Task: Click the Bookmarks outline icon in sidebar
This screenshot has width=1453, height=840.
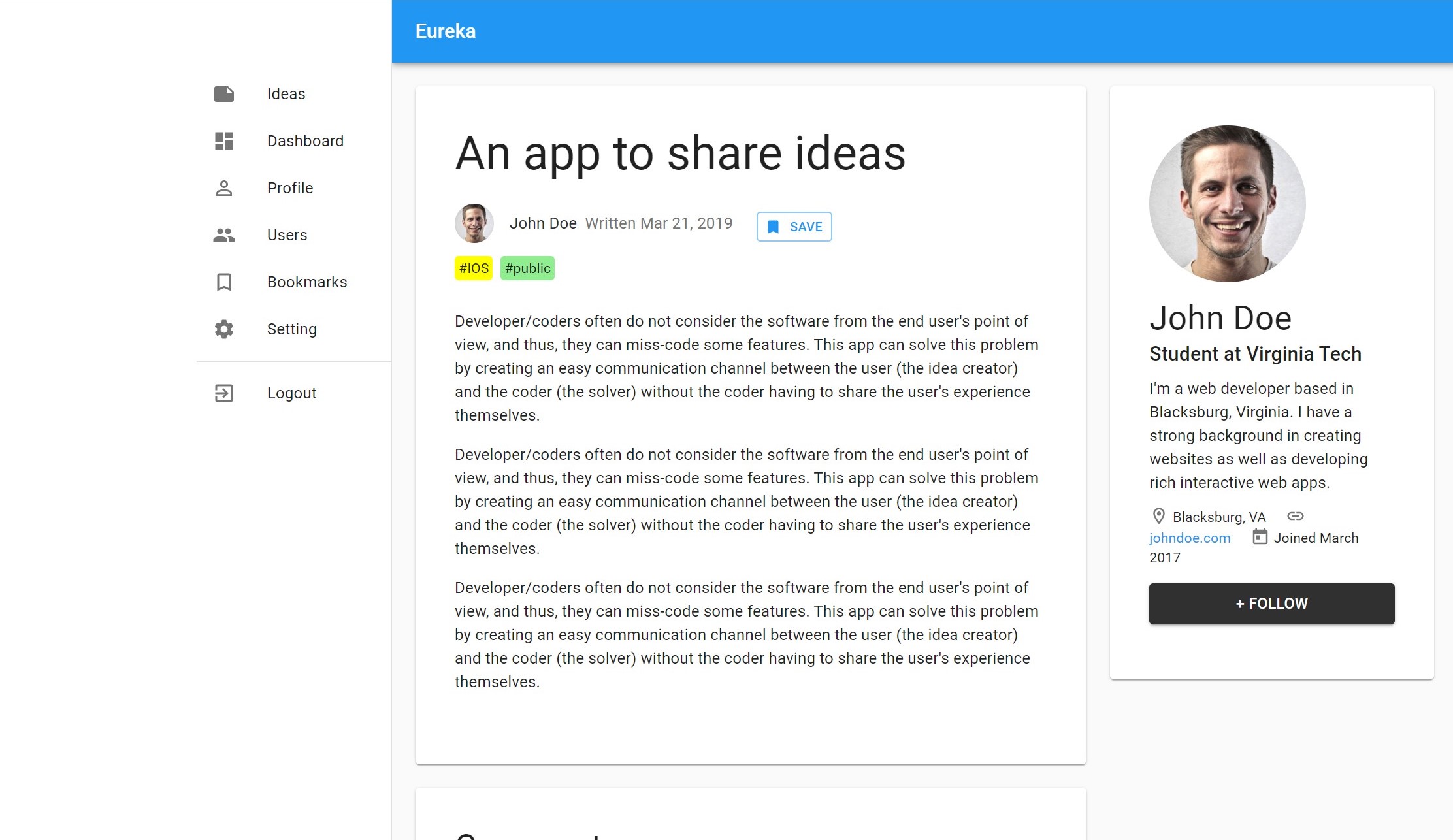Action: tap(223, 282)
